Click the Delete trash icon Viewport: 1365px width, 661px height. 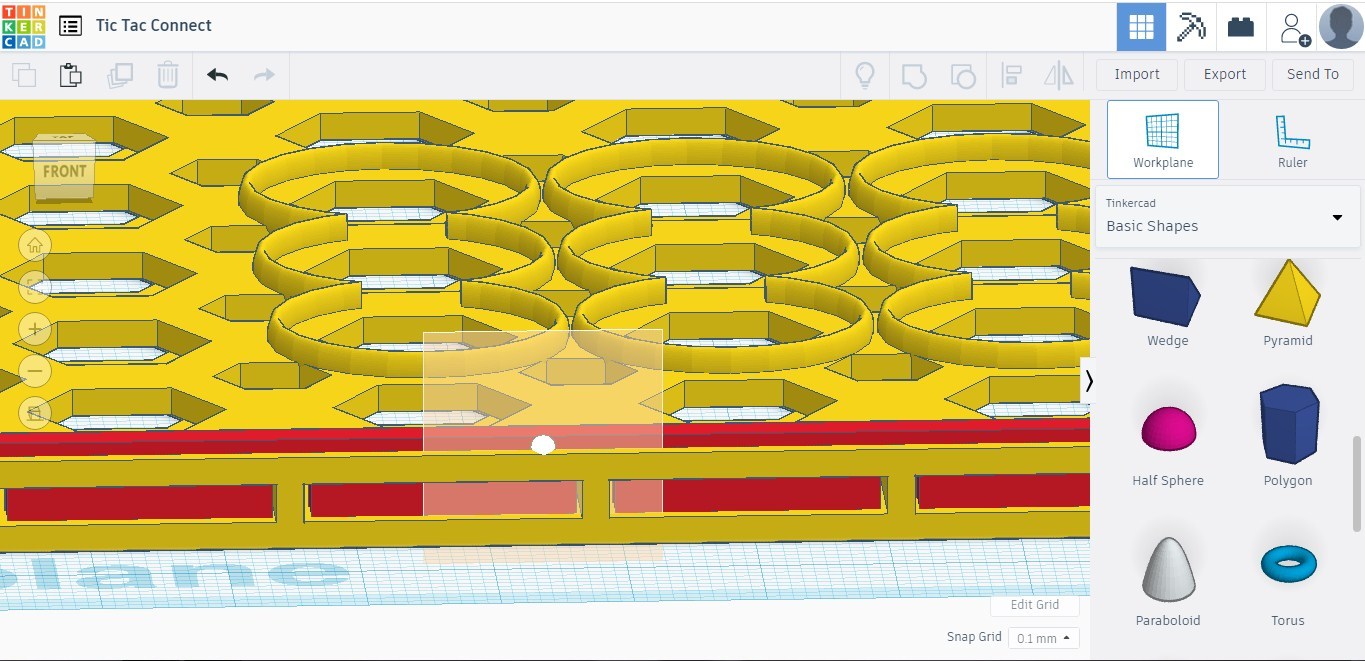click(168, 75)
